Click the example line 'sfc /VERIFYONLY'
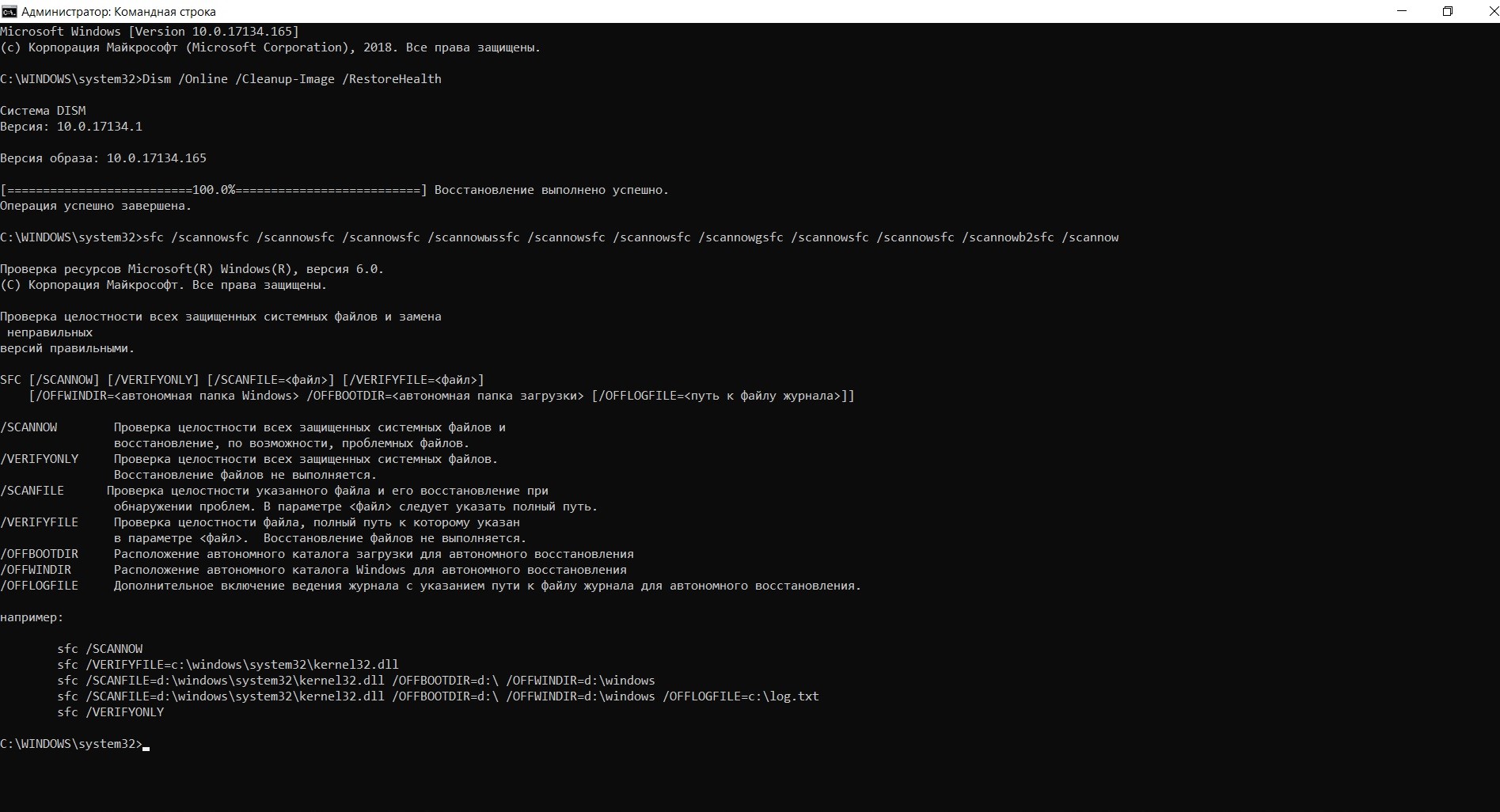The width and height of the screenshot is (1500, 812). click(x=111, y=712)
